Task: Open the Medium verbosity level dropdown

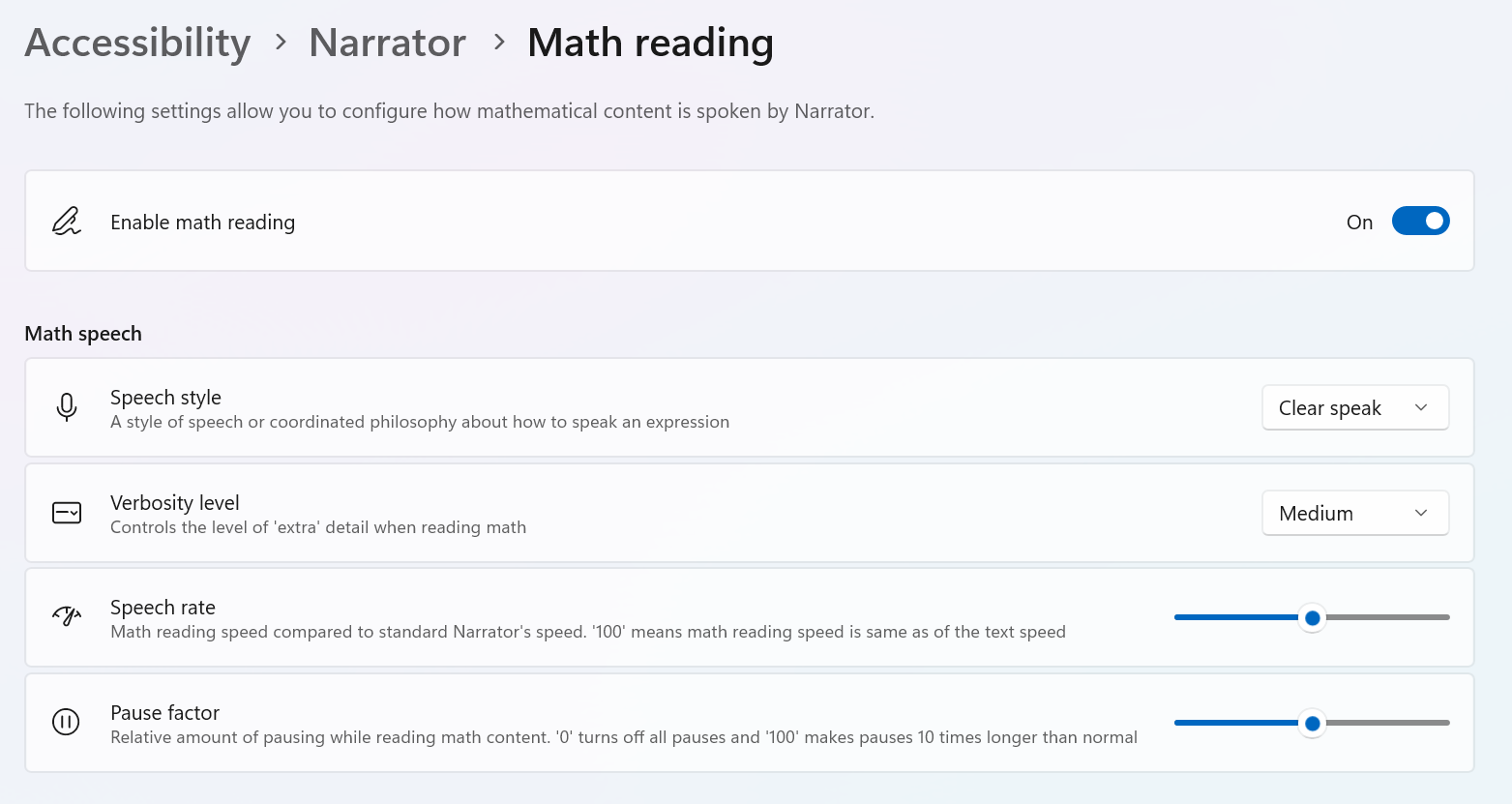Action: [1355, 513]
